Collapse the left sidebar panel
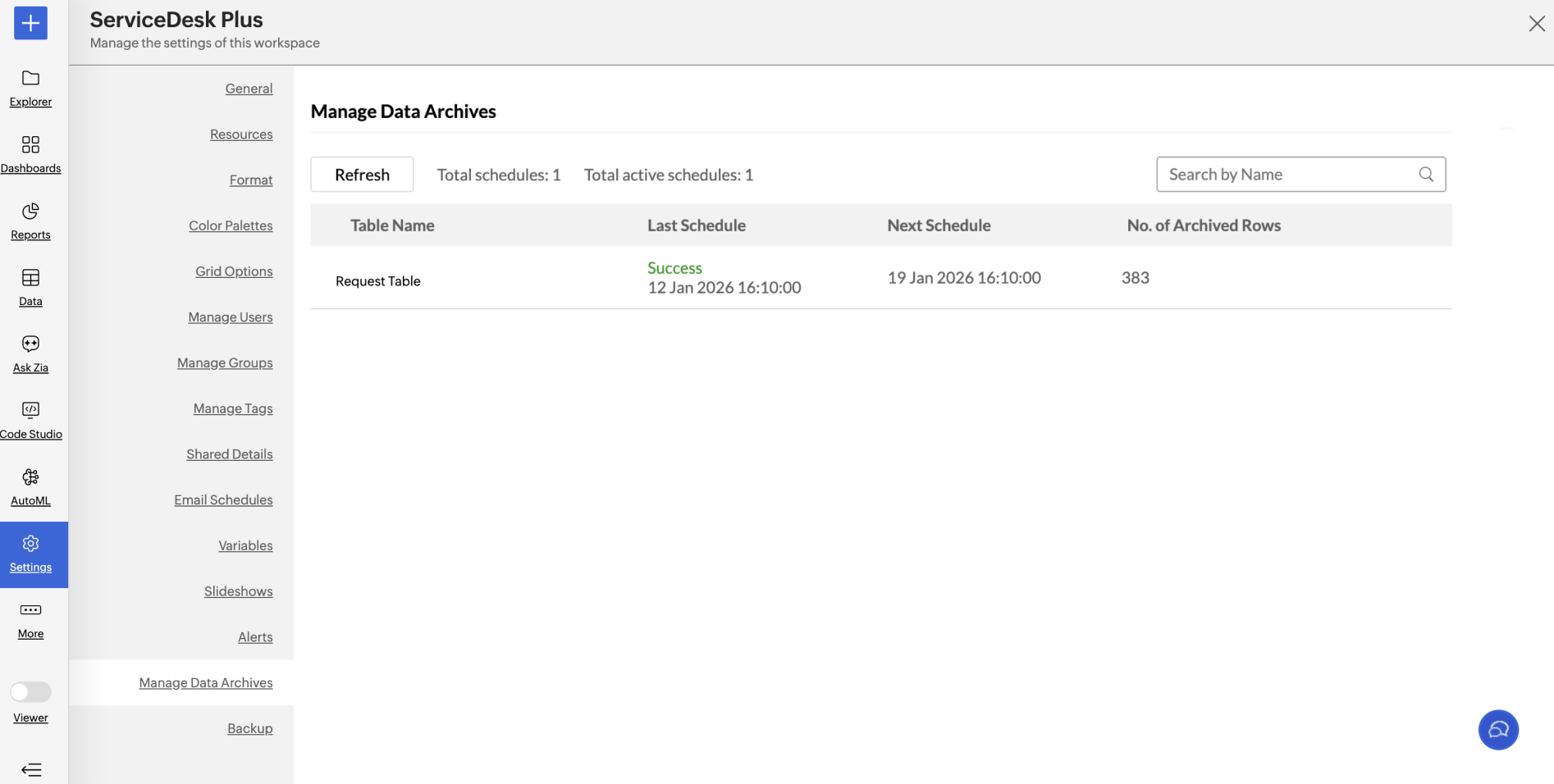 coord(31,769)
